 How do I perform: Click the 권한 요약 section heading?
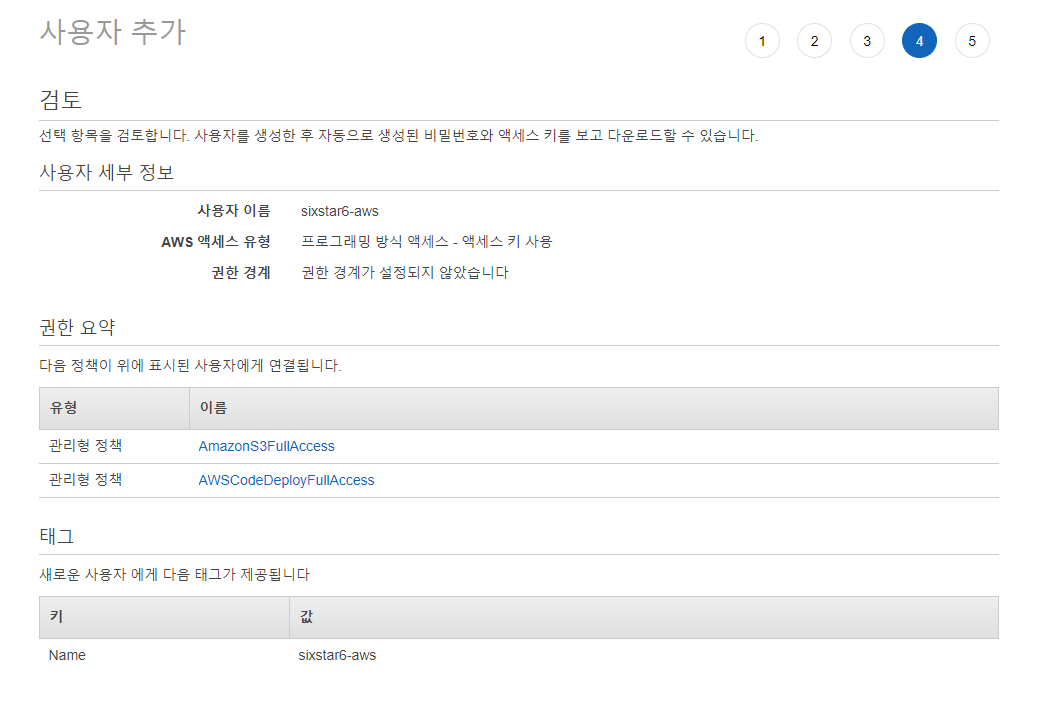pos(77,326)
